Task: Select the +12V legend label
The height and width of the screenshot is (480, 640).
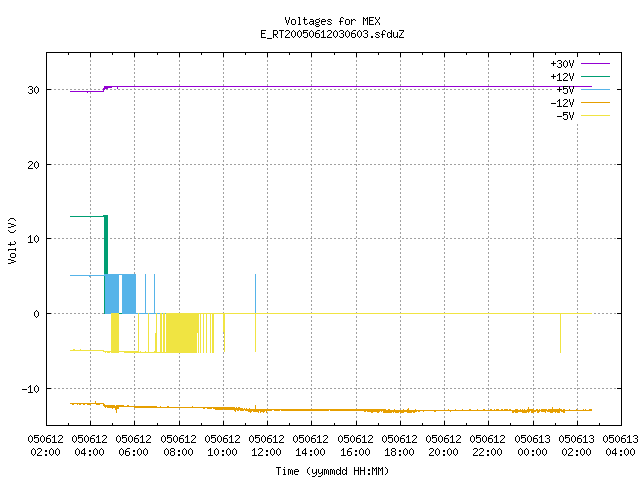Action: (x=562, y=77)
